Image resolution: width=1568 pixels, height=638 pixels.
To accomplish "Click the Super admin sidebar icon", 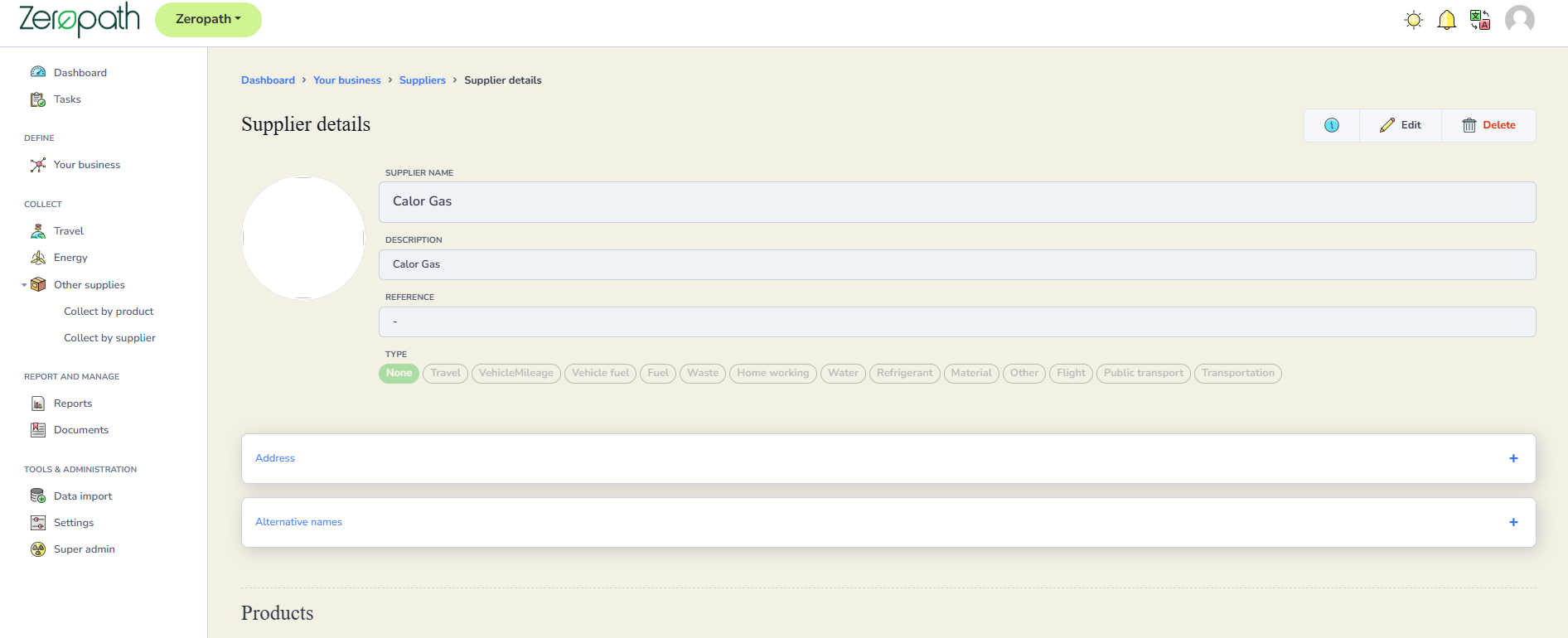I will (38, 549).
